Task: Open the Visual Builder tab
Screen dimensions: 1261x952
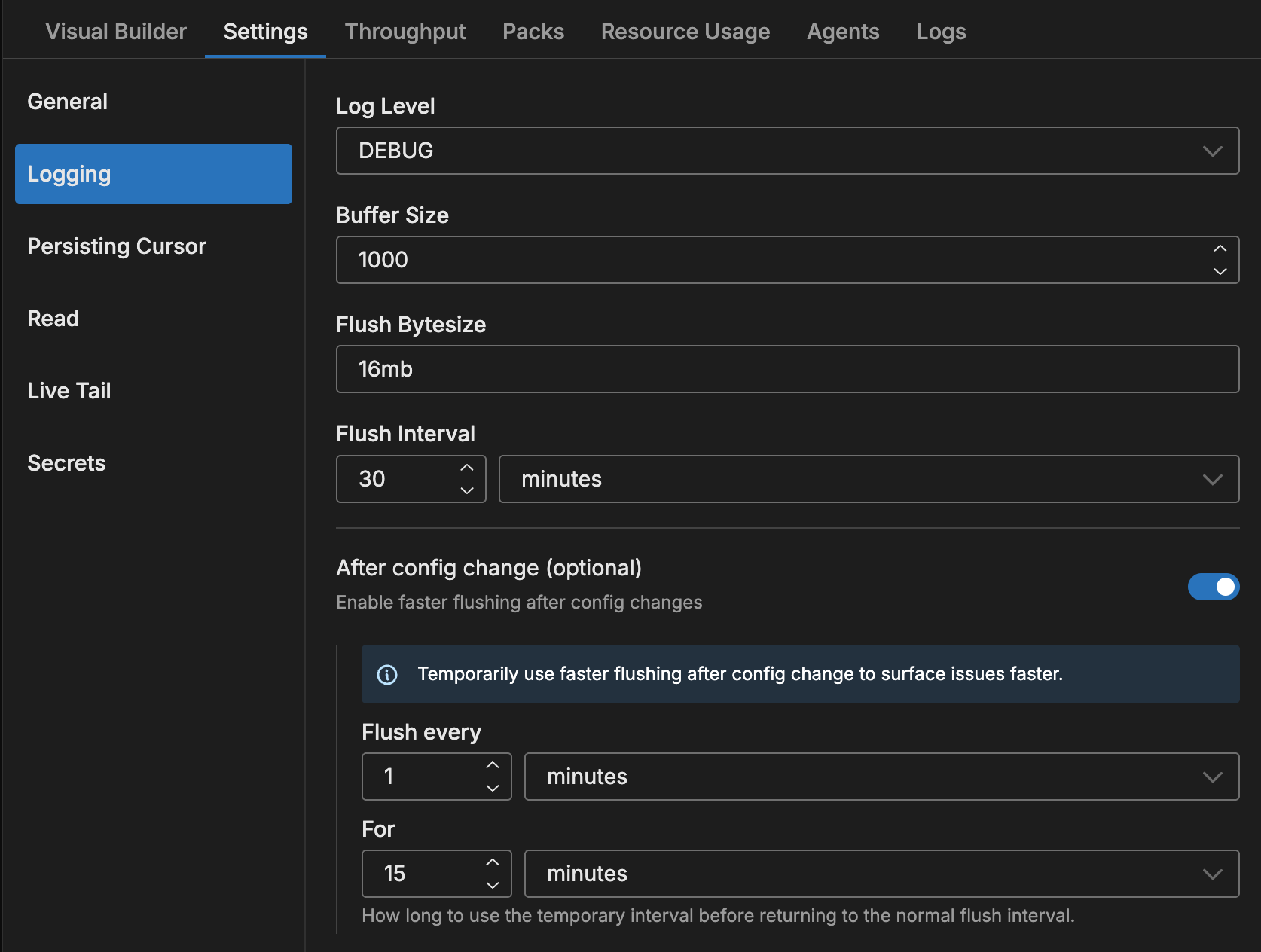Action: click(x=116, y=31)
